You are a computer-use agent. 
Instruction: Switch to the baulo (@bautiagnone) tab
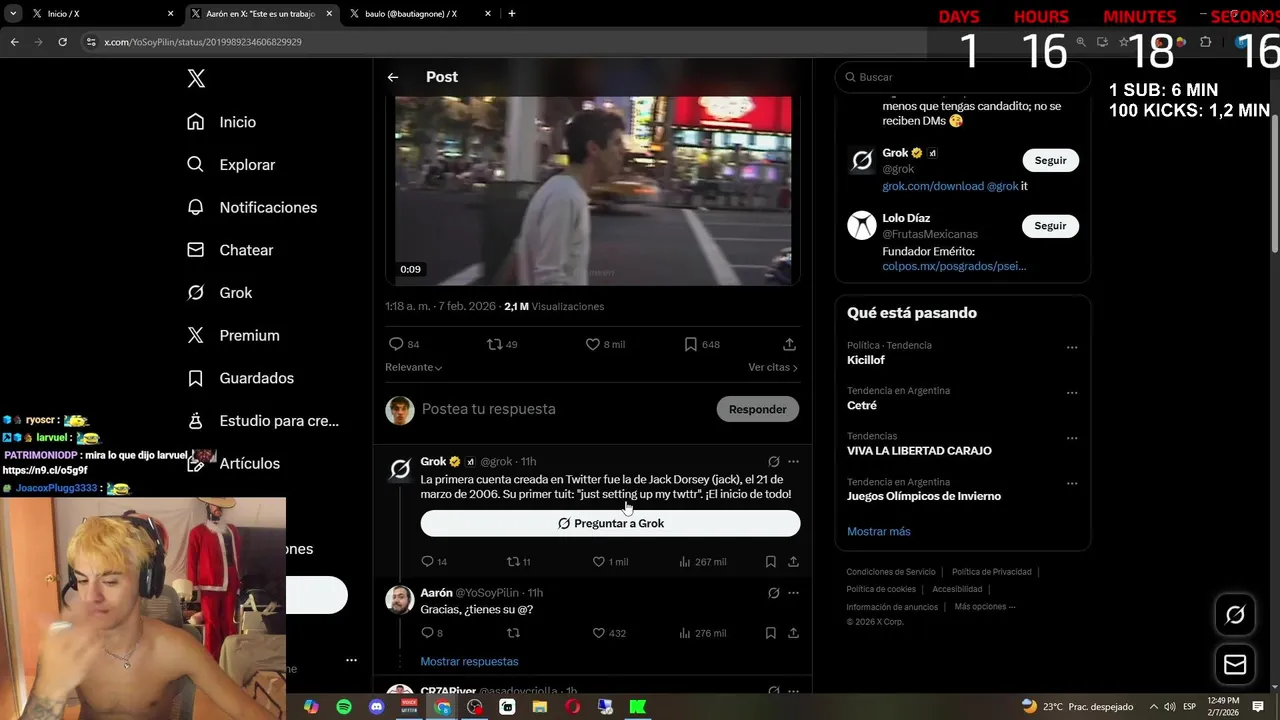(x=418, y=14)
